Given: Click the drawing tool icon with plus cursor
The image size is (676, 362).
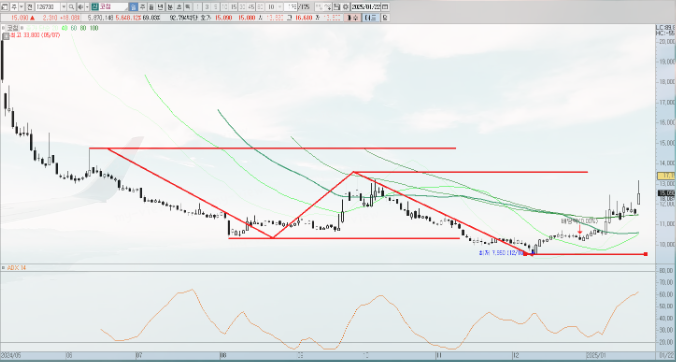Looking at the screenshot, I should tap(328, 6).
